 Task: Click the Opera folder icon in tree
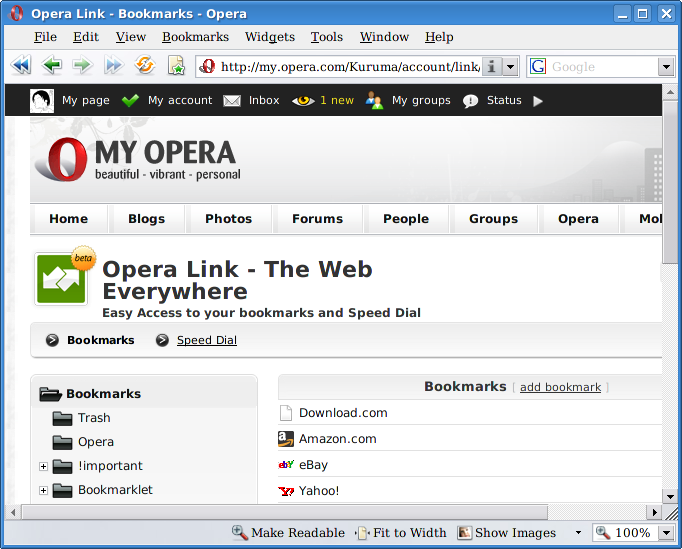point(62,442)
